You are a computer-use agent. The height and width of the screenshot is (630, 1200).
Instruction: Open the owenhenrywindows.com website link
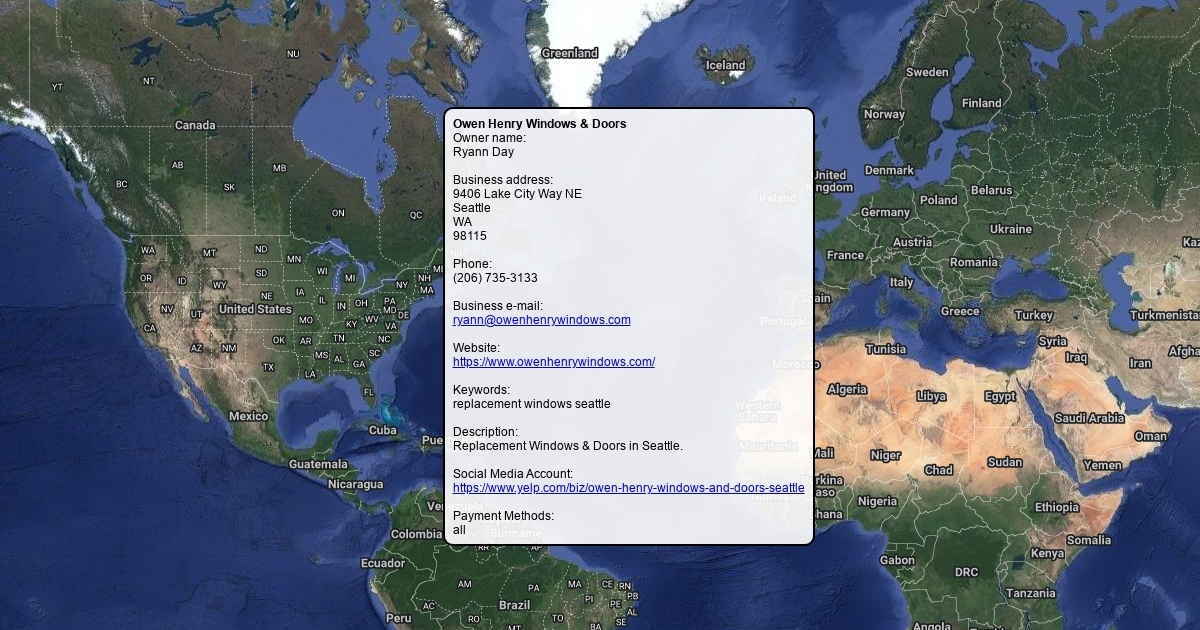[x=553, y=362]
